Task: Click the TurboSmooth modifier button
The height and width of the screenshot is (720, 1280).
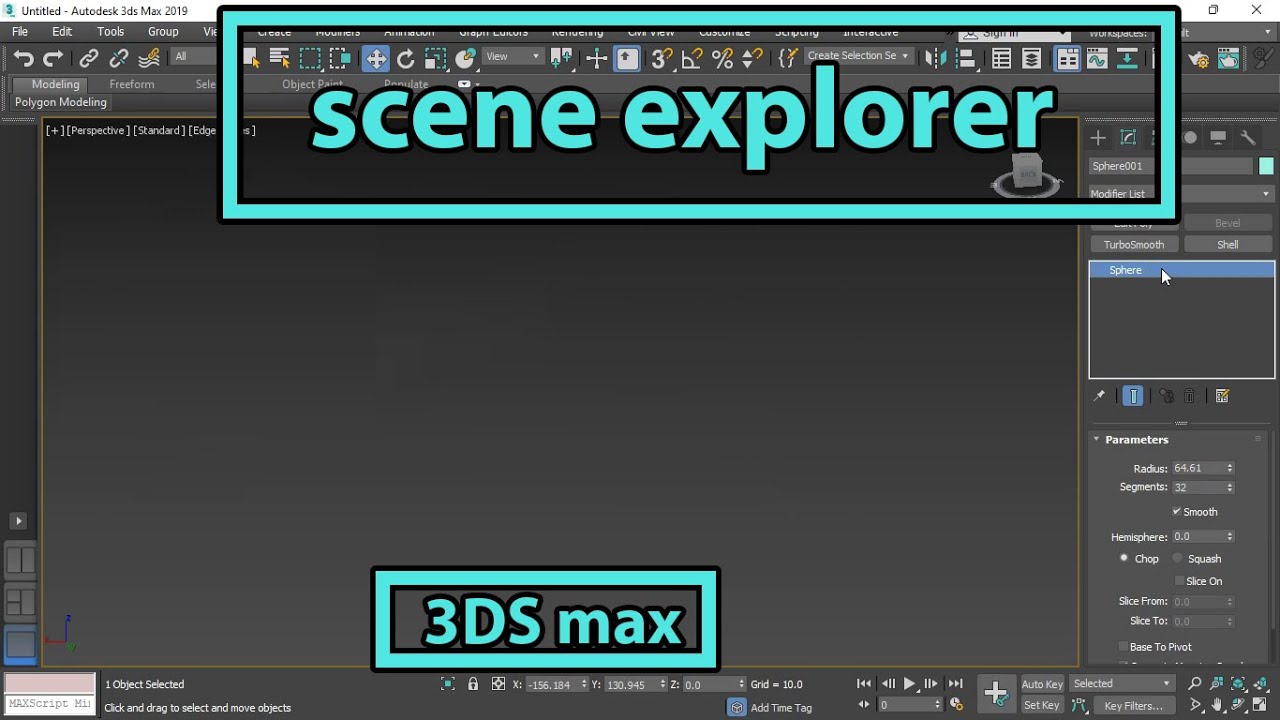Action: (1134, 244)
